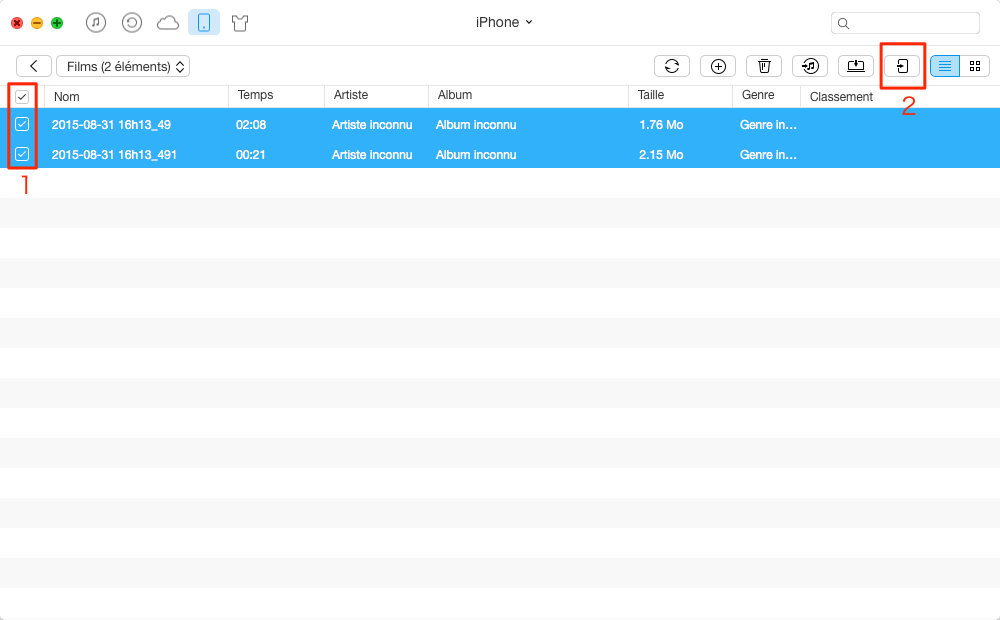The image size is (1000, 620).
Task: Click the 02:08 duration cell
Action: point(251,125)
